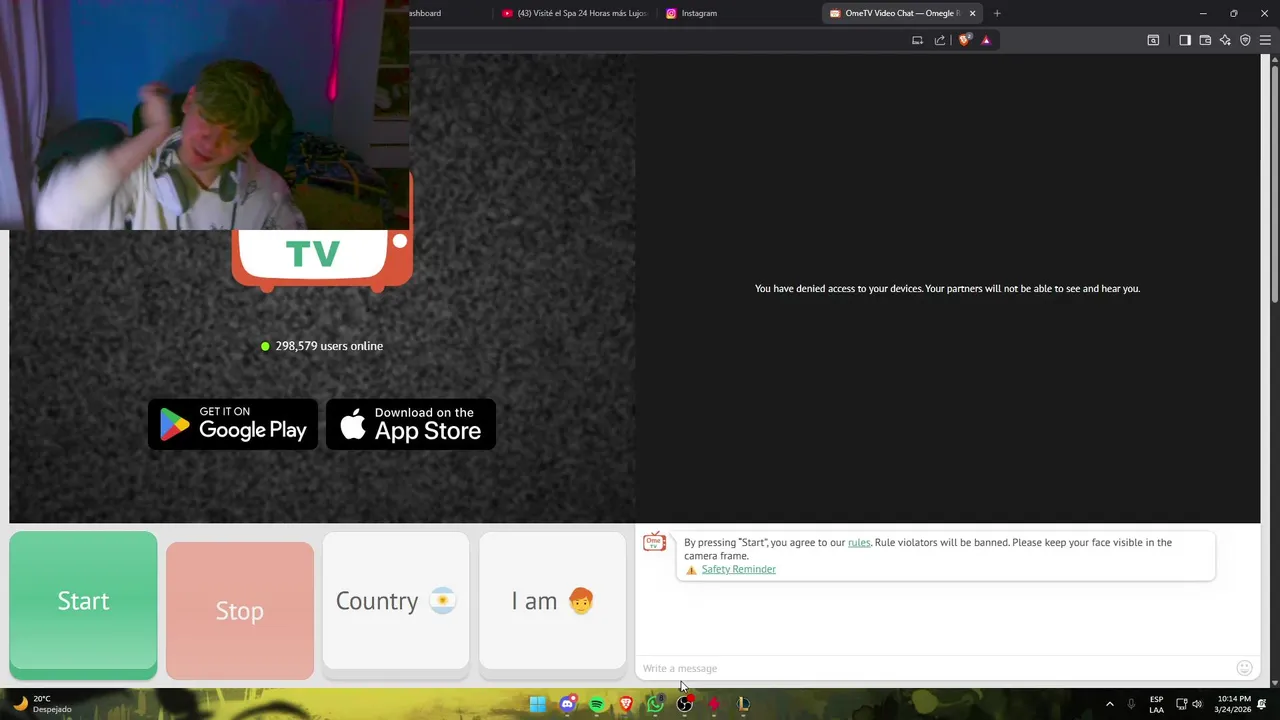Click the cast/screen icon in address bar
Screen dimensions: 1280x720
[917, 40]
